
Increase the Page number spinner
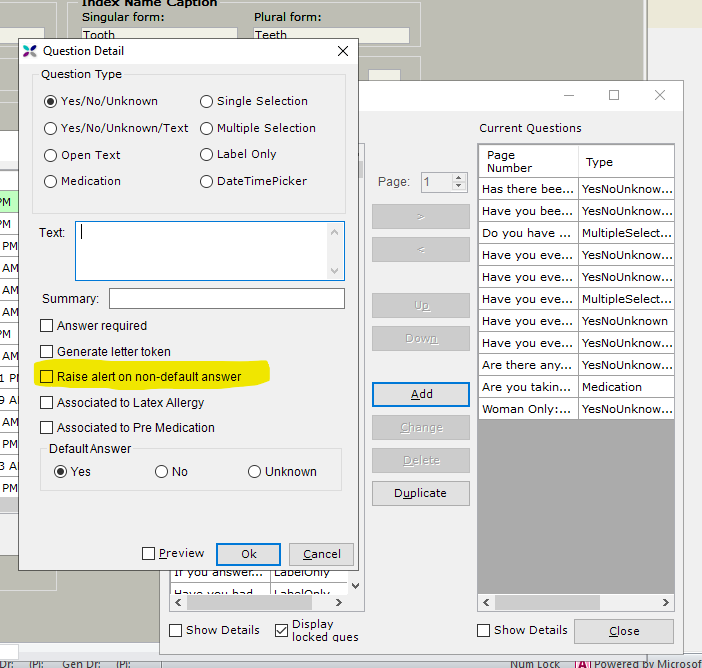[x=459, y=178]
